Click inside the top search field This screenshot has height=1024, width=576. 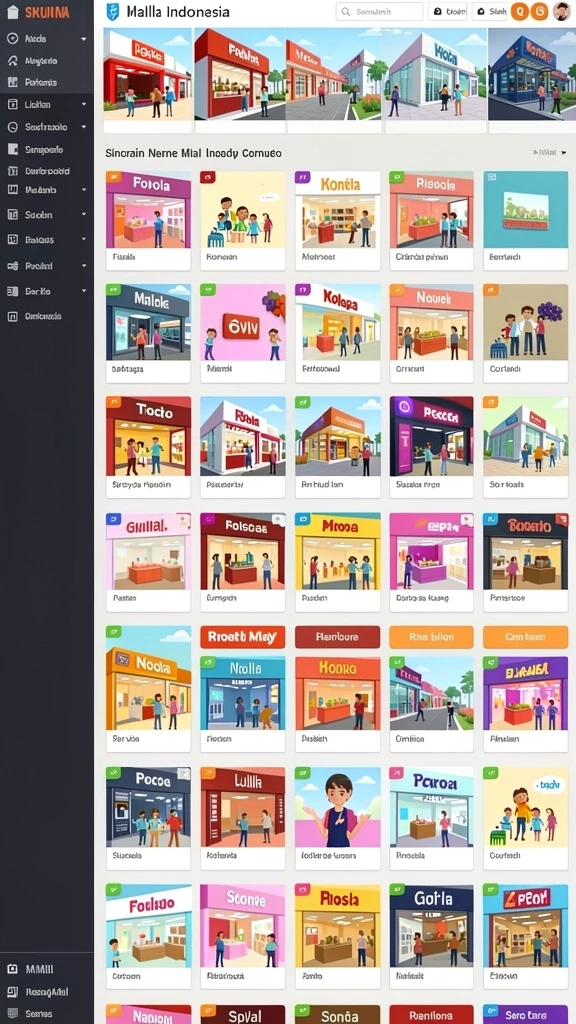379,12
